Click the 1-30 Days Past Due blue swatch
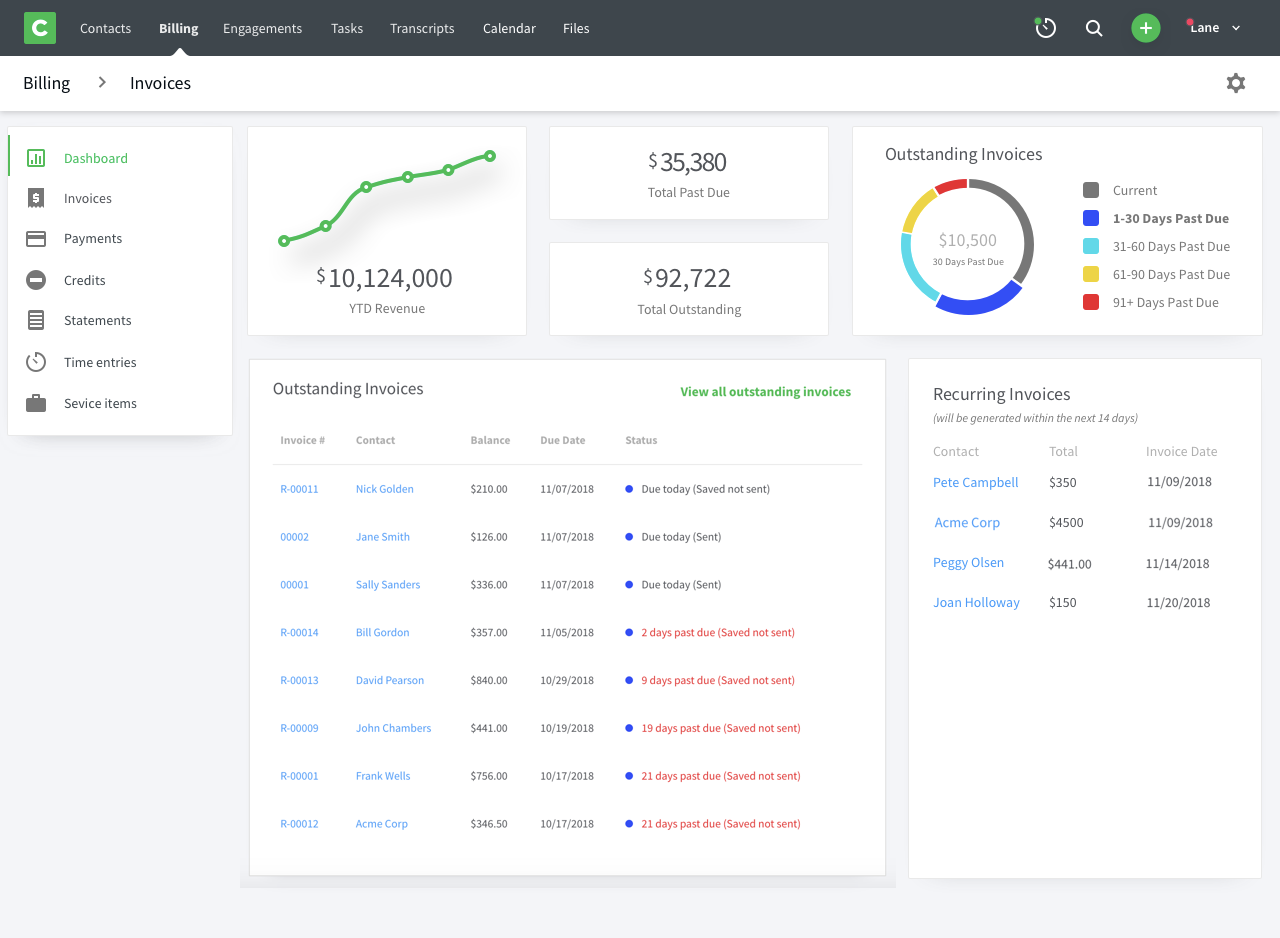 1091,218
